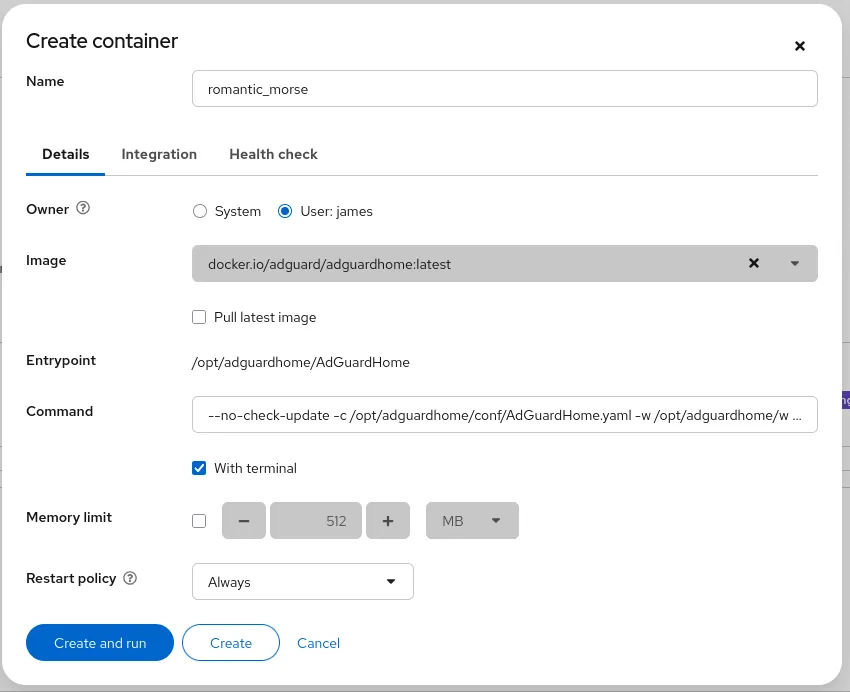Open the Restart policy dropdown set to Always

click(302, 581)
